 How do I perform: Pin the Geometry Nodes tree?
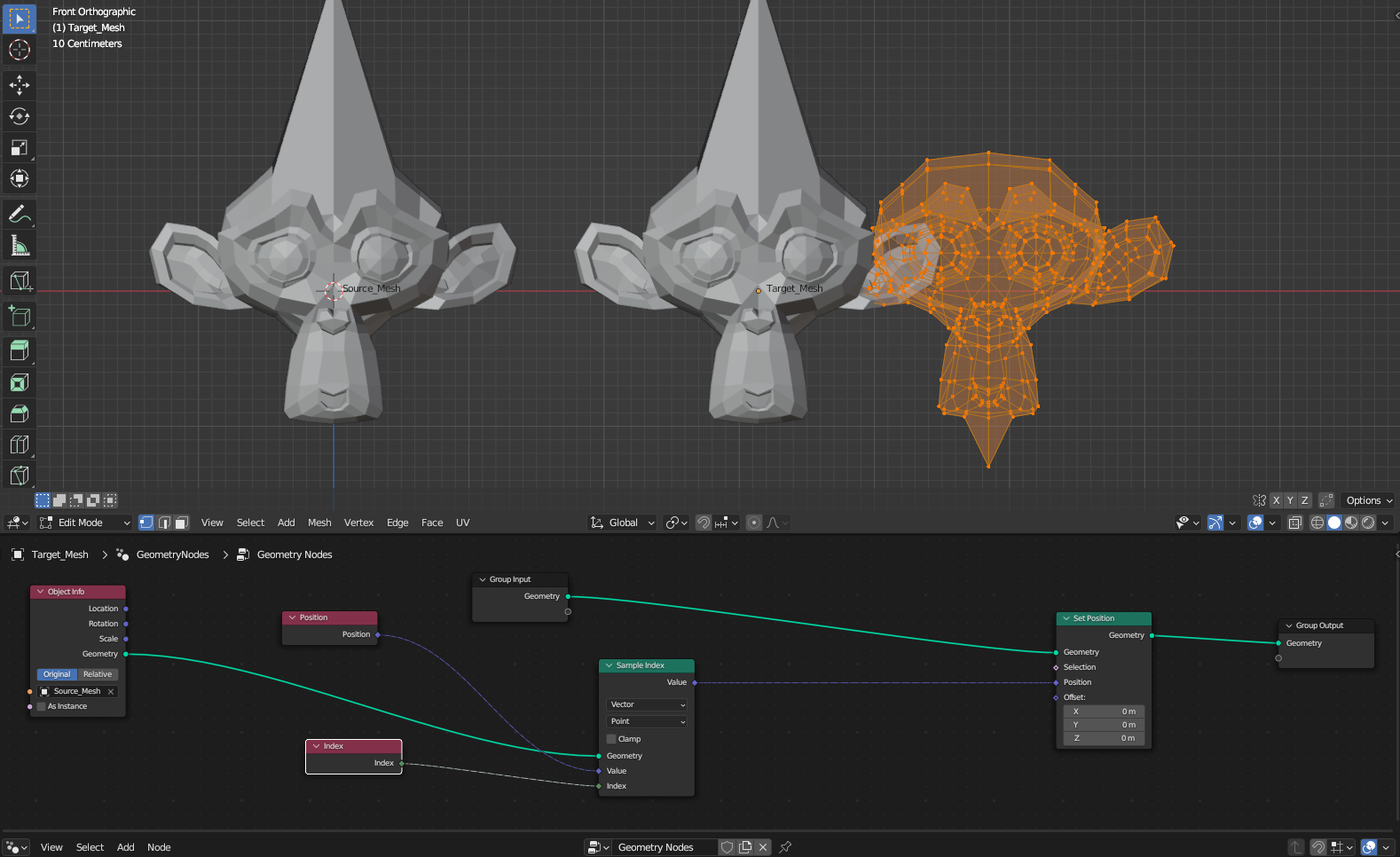(x=785, y=847)
